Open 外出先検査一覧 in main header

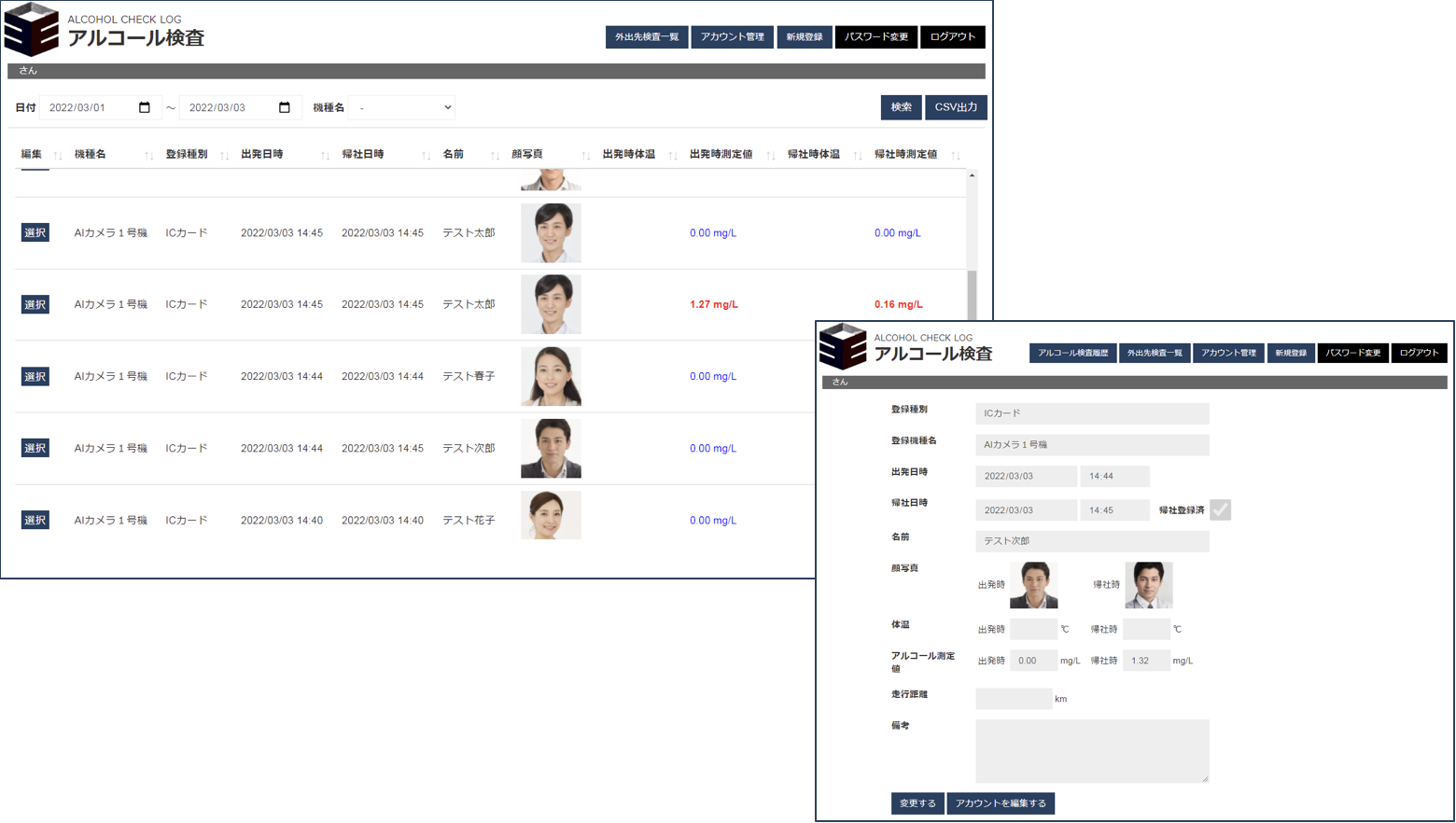coord(647,37)
